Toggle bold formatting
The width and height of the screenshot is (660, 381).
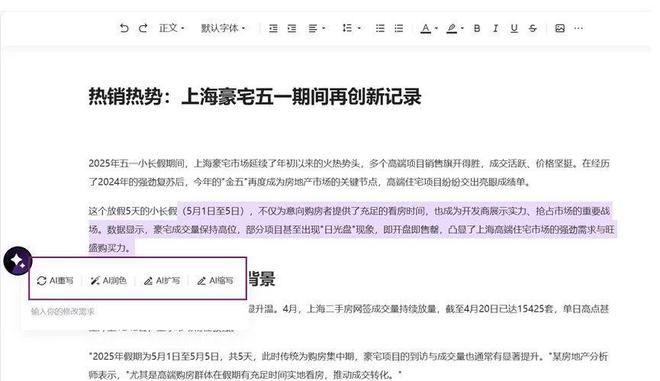click(x=477, y=28)
